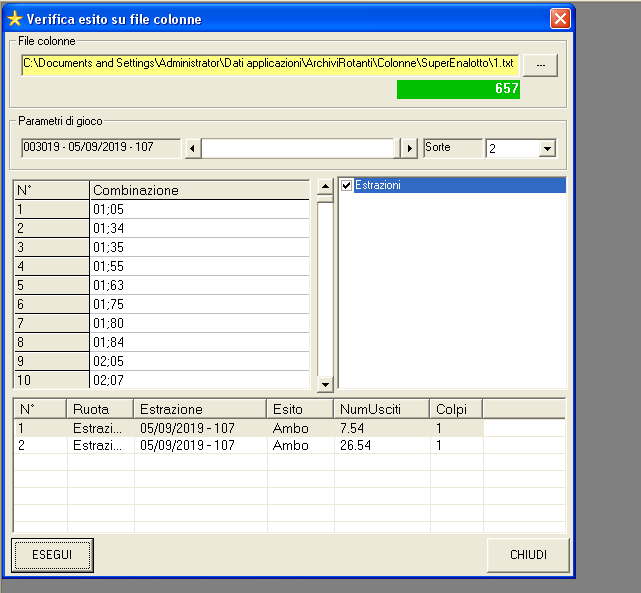Viewport: 641px width, 593px height.
Task: Select combination row 02;05
Action: (x=162, y=361)
